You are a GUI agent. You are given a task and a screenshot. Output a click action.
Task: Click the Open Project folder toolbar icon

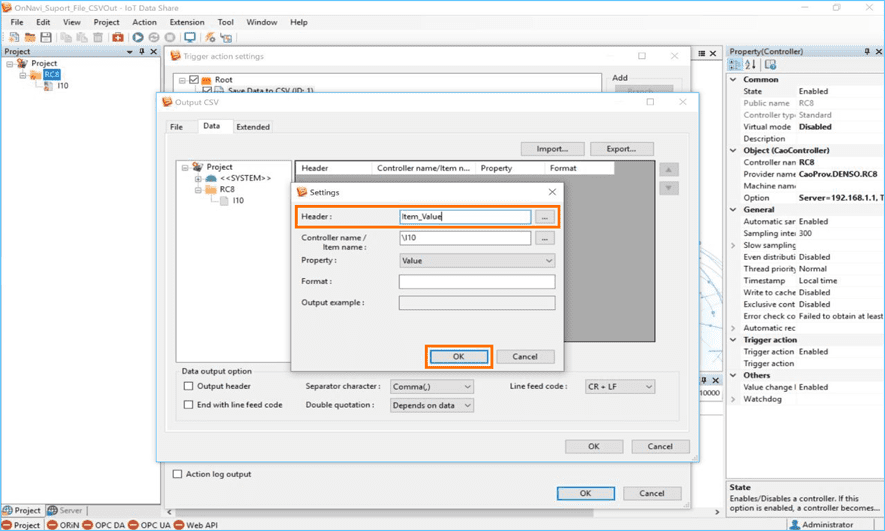[x=30, y=37]
